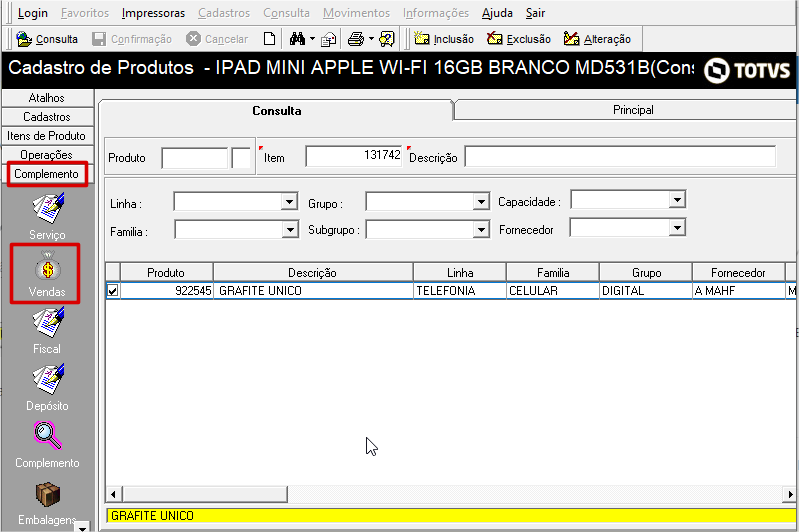Open the Impressoras menu
Image resolution: width=799 pixels, height=532 pixels.
click(x=153, y=13)
